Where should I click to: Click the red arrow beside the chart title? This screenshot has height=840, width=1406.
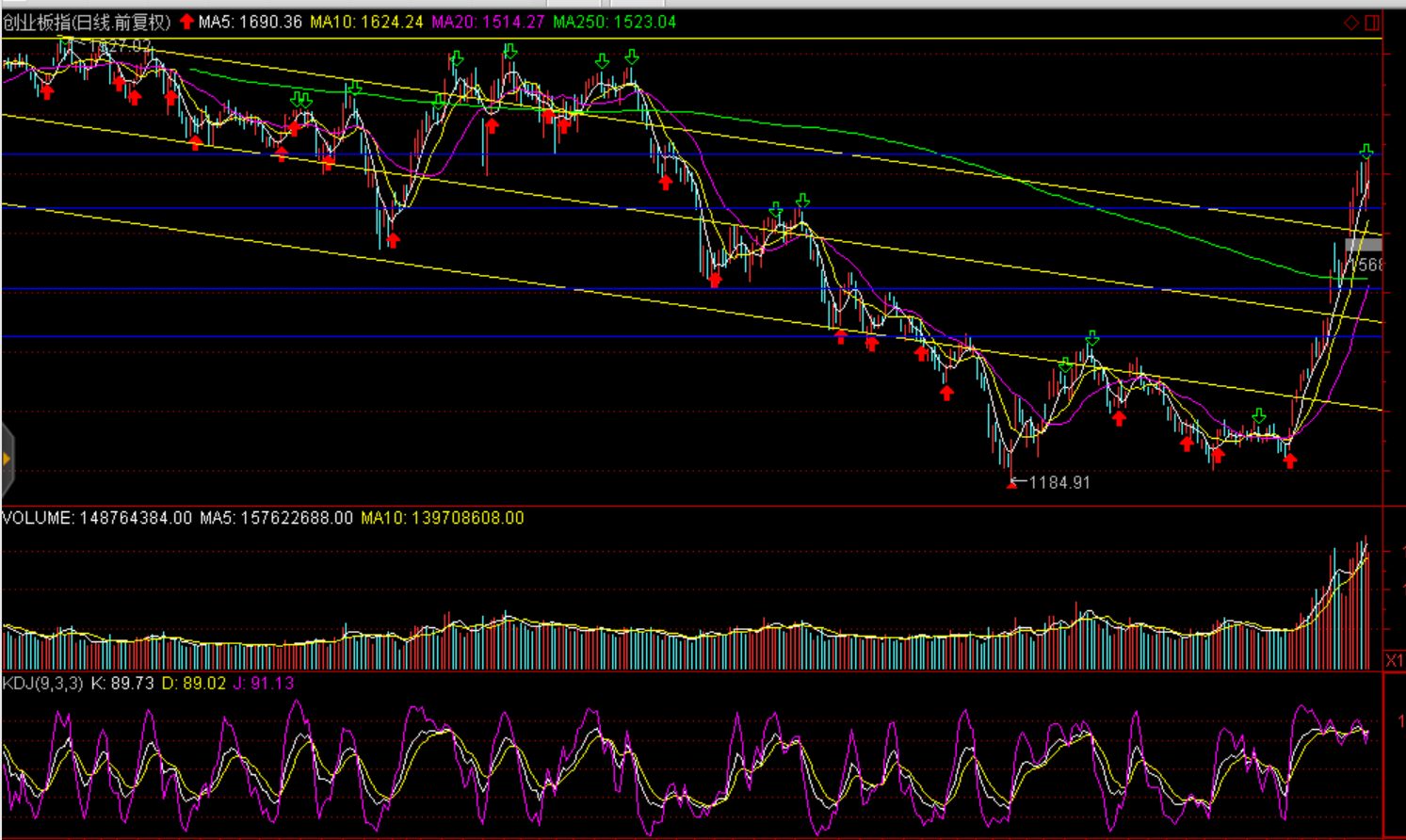186,22
